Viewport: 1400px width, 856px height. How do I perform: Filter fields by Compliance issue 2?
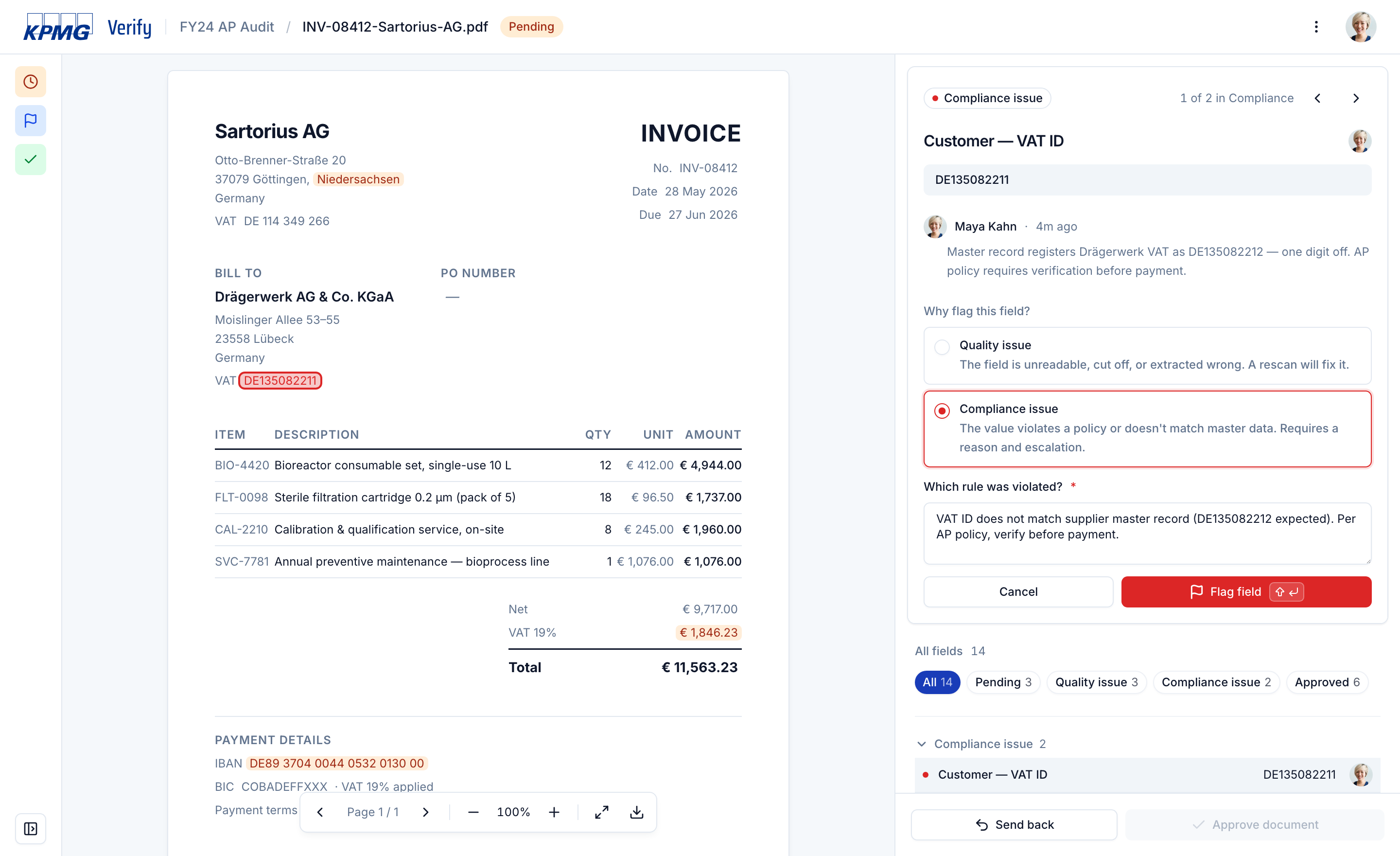coord(1216,682)
